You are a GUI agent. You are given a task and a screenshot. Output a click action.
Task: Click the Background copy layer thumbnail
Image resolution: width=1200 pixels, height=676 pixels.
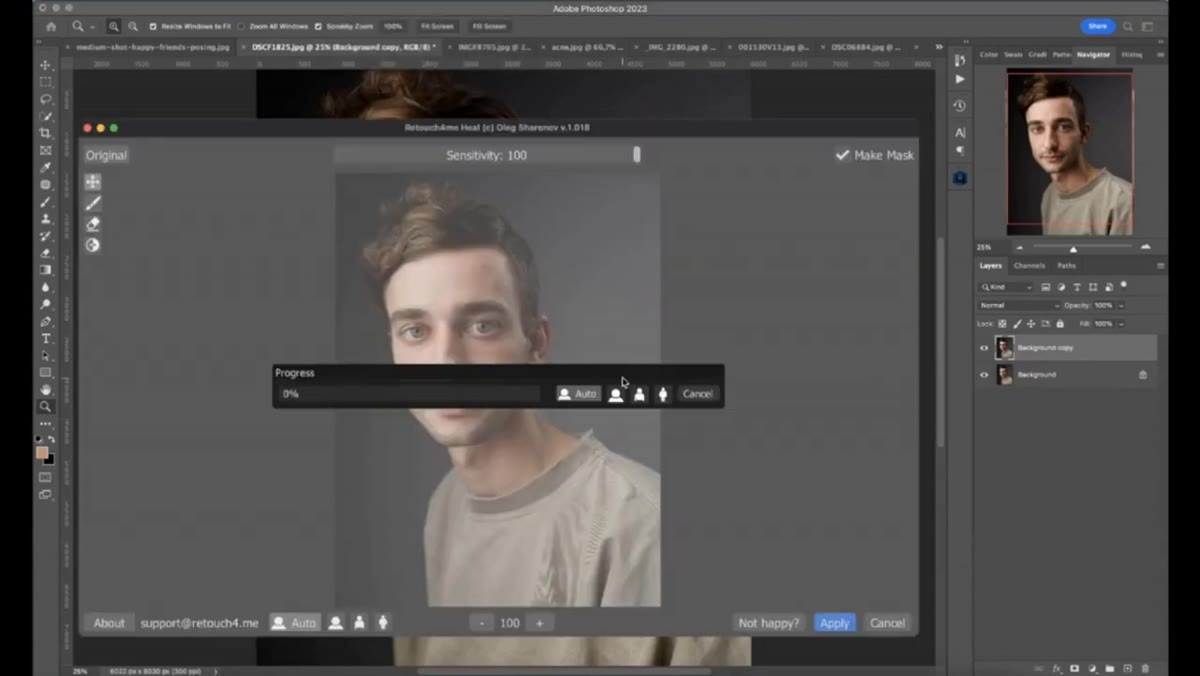(1004, 348)
